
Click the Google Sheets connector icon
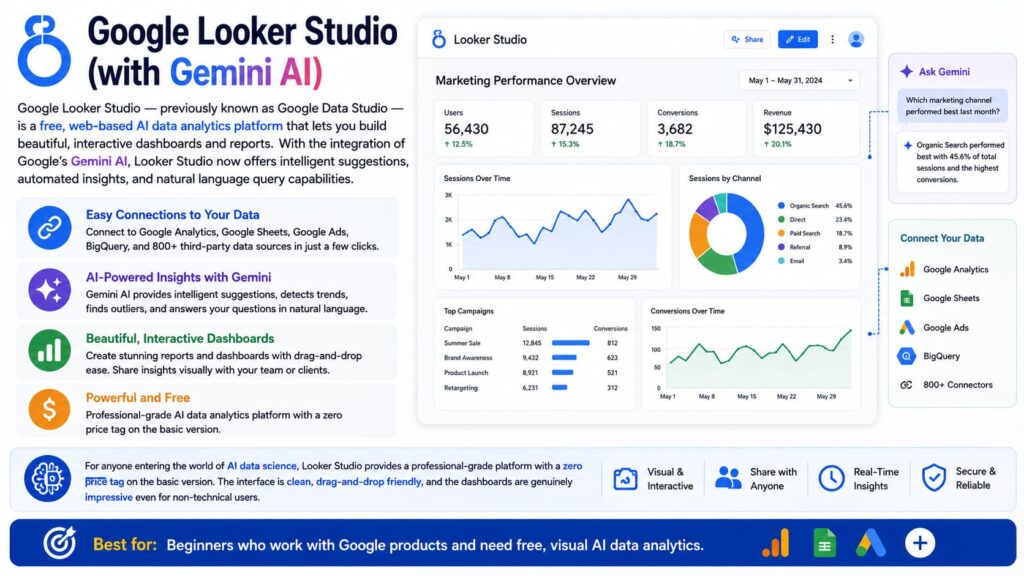pyautogui.click(x=906, y=298)
